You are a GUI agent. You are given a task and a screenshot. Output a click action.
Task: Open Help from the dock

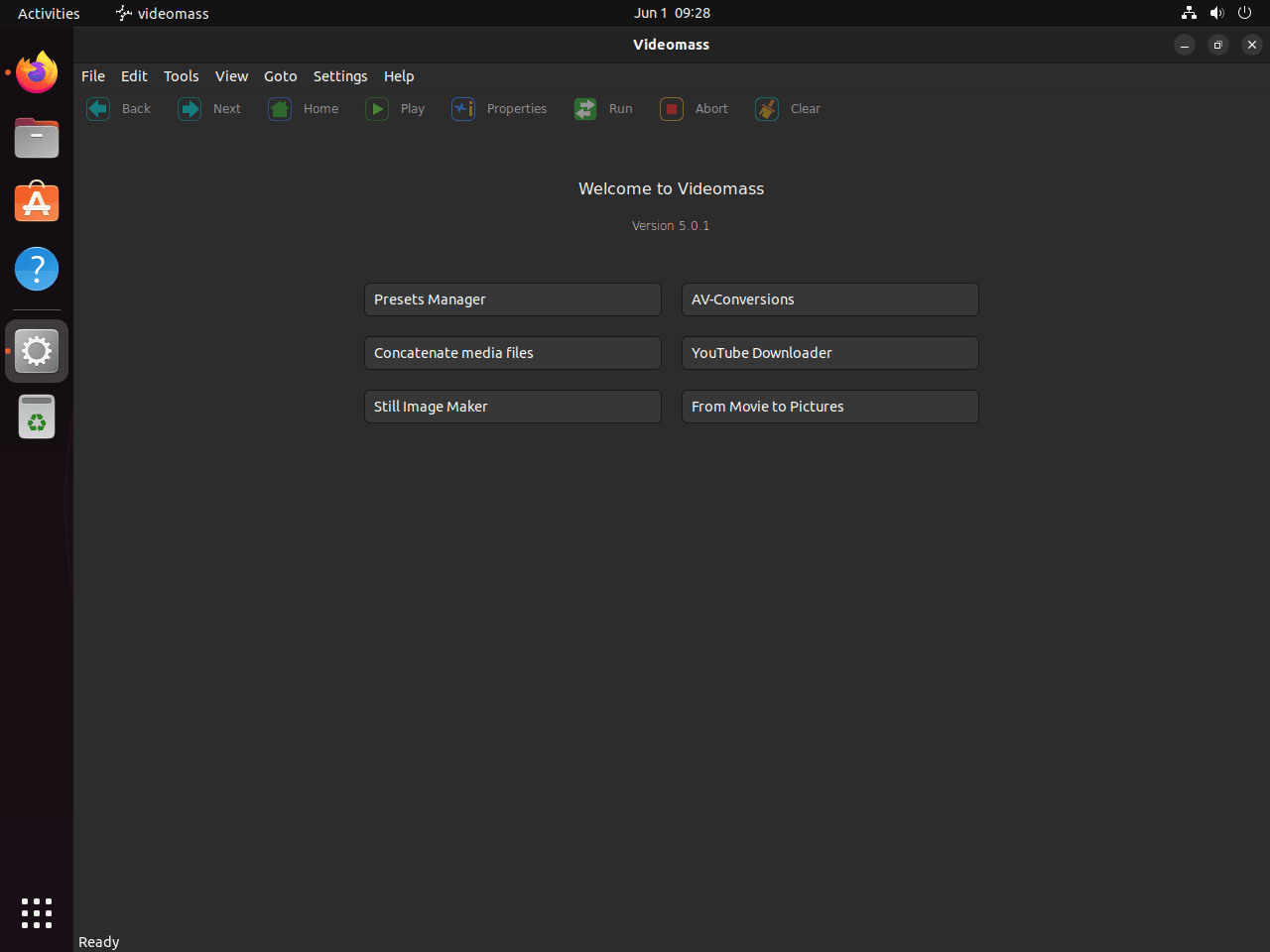37,269
